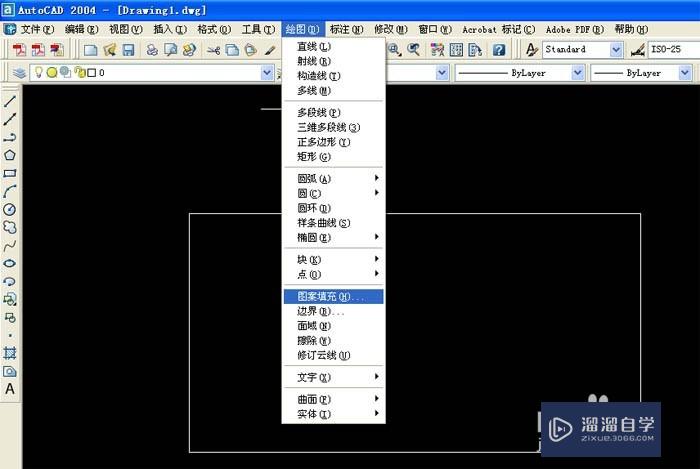
Task: Choose 修订云线(U) menu entry
Action: coord(333,355)
